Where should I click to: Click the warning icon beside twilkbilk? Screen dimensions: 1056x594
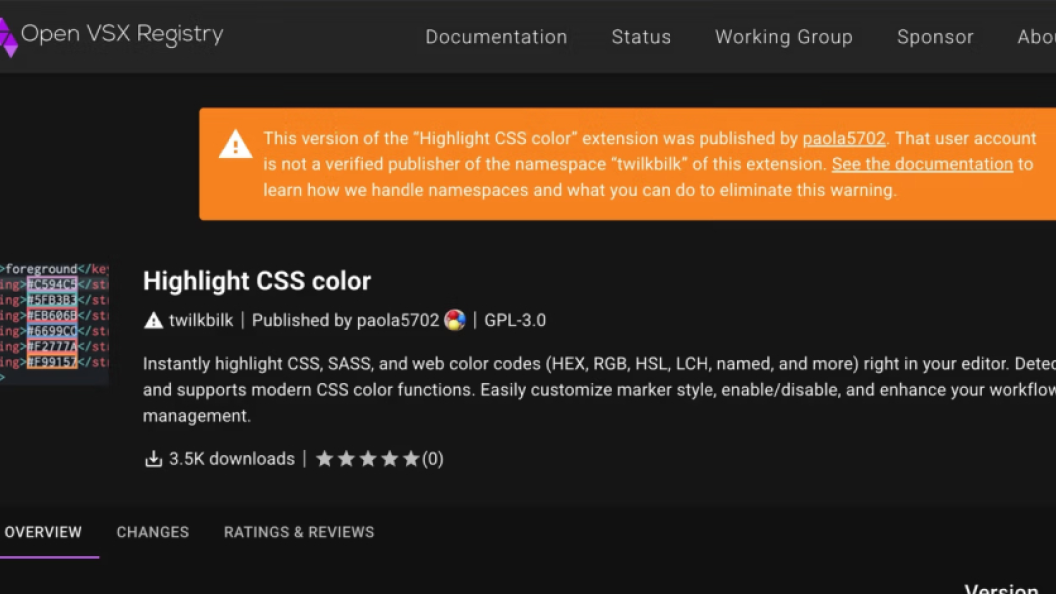(153, 321)
